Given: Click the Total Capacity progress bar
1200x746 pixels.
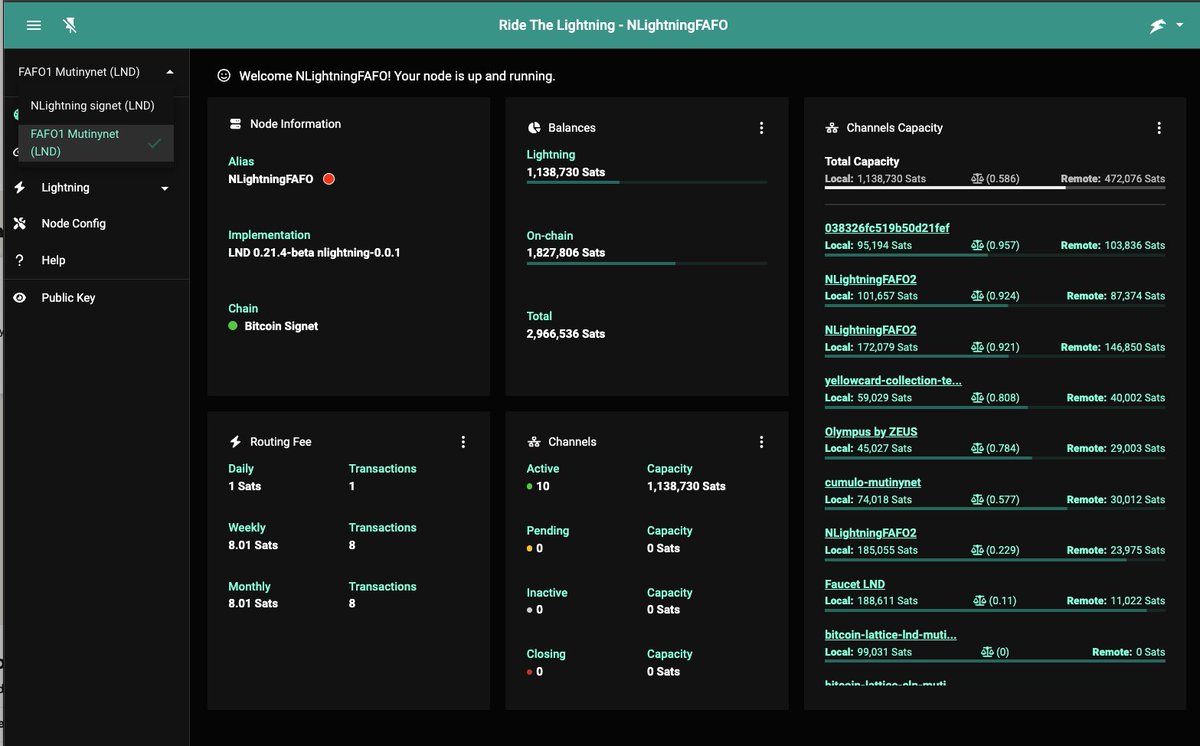Looking at the screenshot, I should coord(995,187).
